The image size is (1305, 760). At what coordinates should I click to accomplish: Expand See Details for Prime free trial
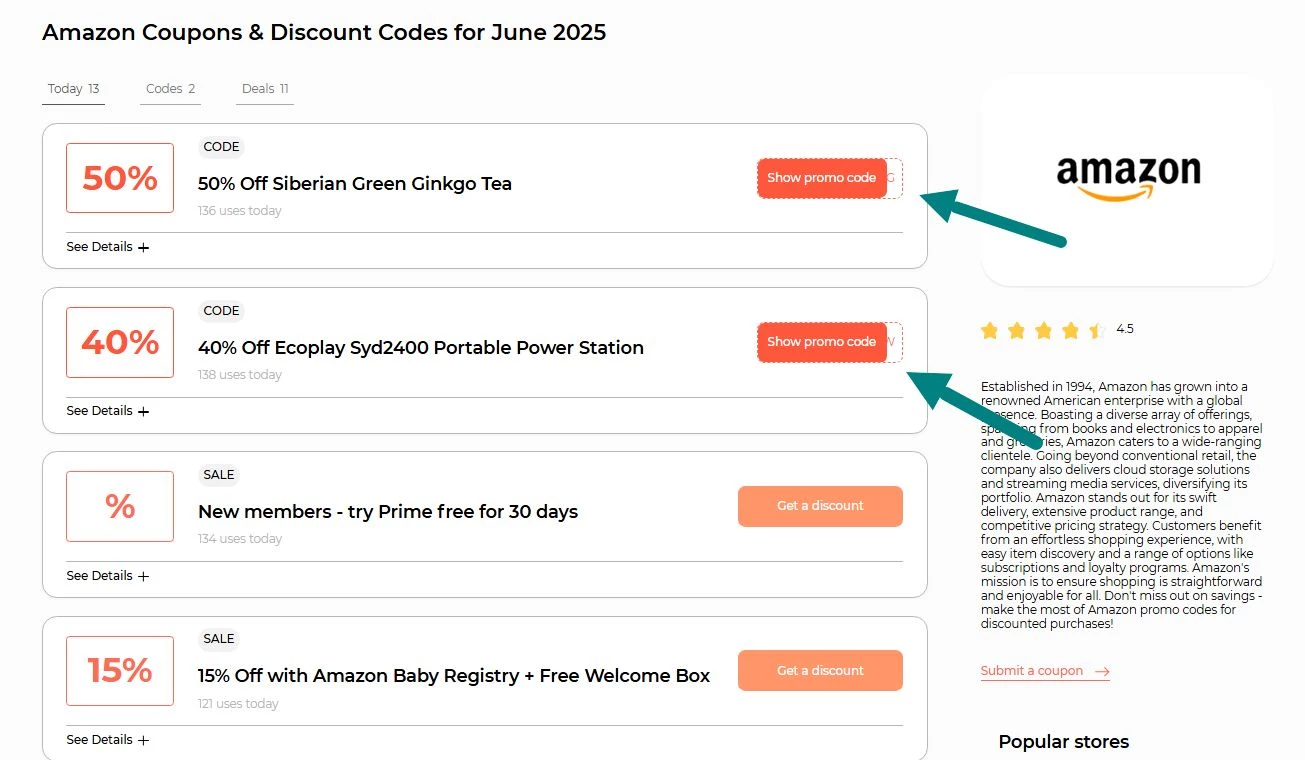[x=107, y=576]
